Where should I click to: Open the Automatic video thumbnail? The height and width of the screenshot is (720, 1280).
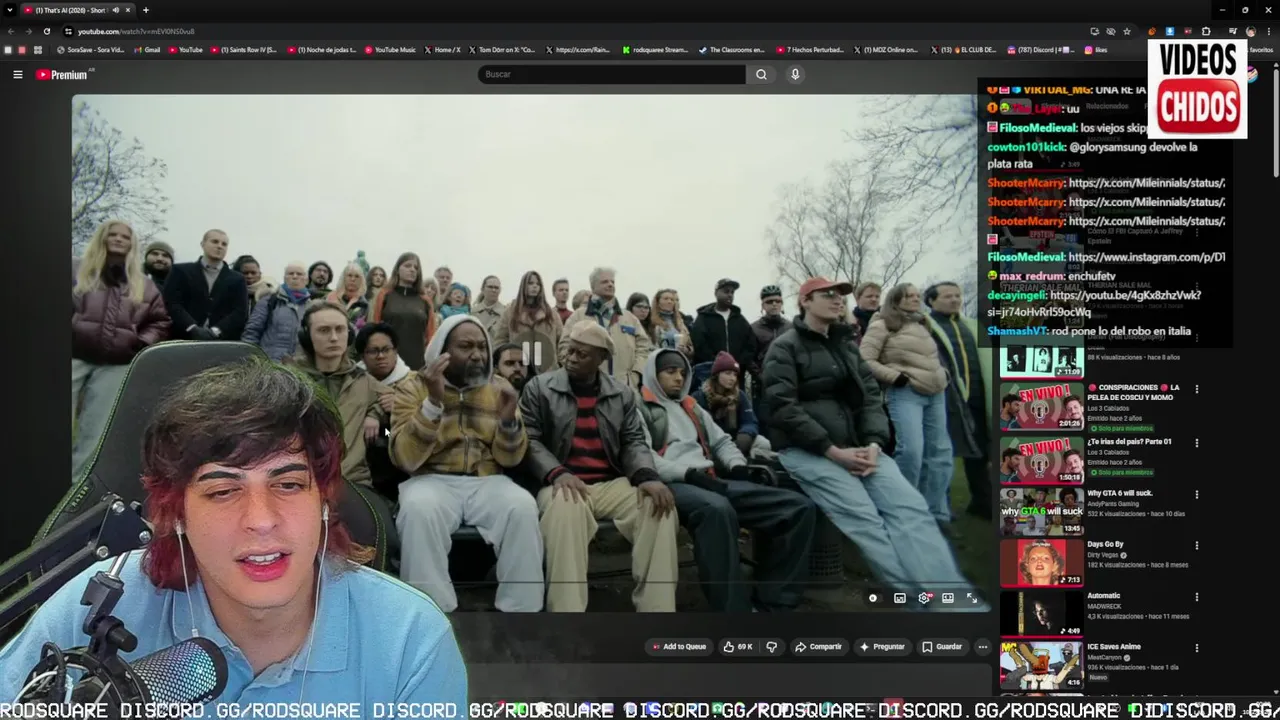tap(1041, 614)
